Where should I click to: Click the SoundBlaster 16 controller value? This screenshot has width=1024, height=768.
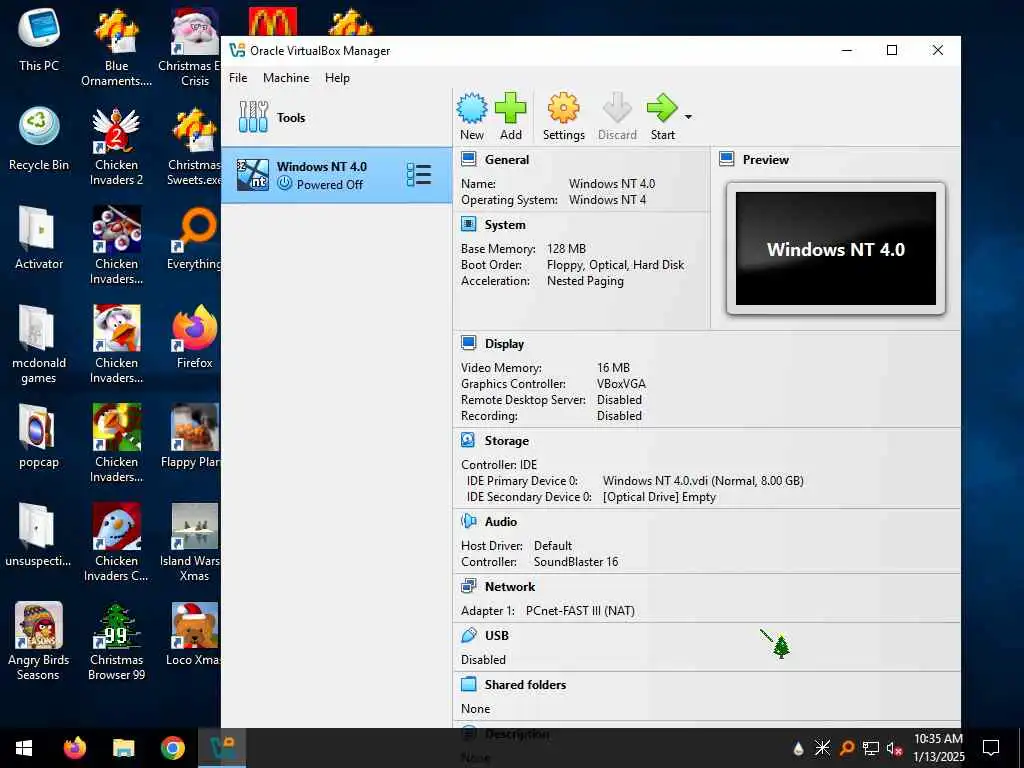click(x=575, y=562)
